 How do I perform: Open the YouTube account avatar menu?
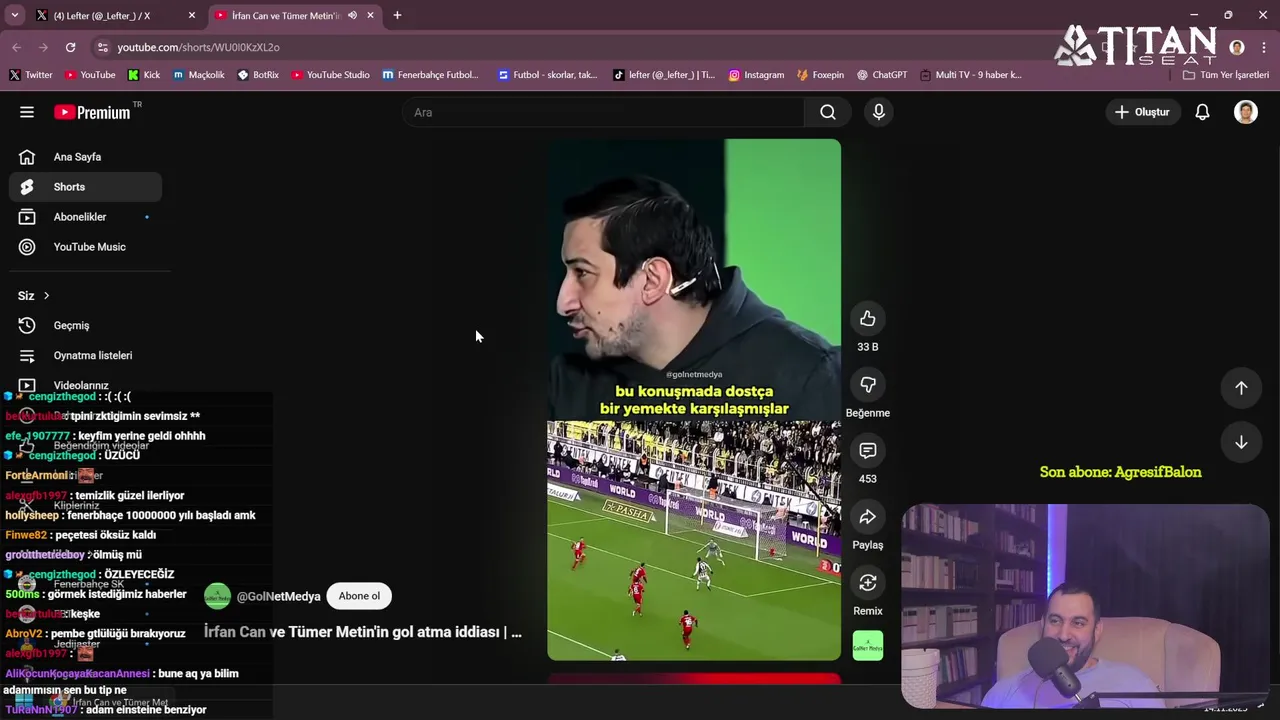[1245, 112]
